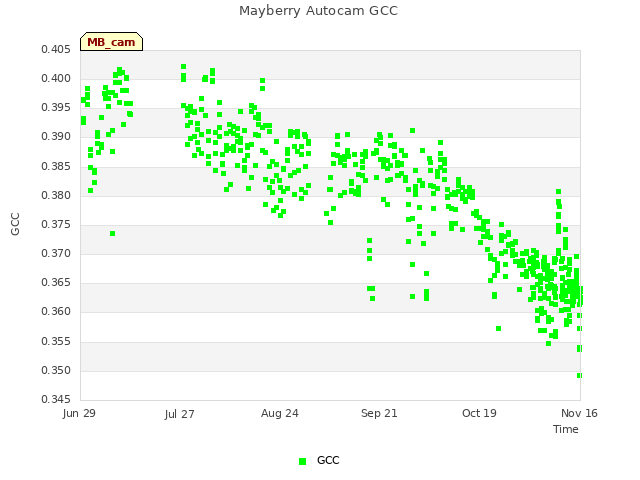
Task: Click the 0.380 y-axis value
Action: 56,195
